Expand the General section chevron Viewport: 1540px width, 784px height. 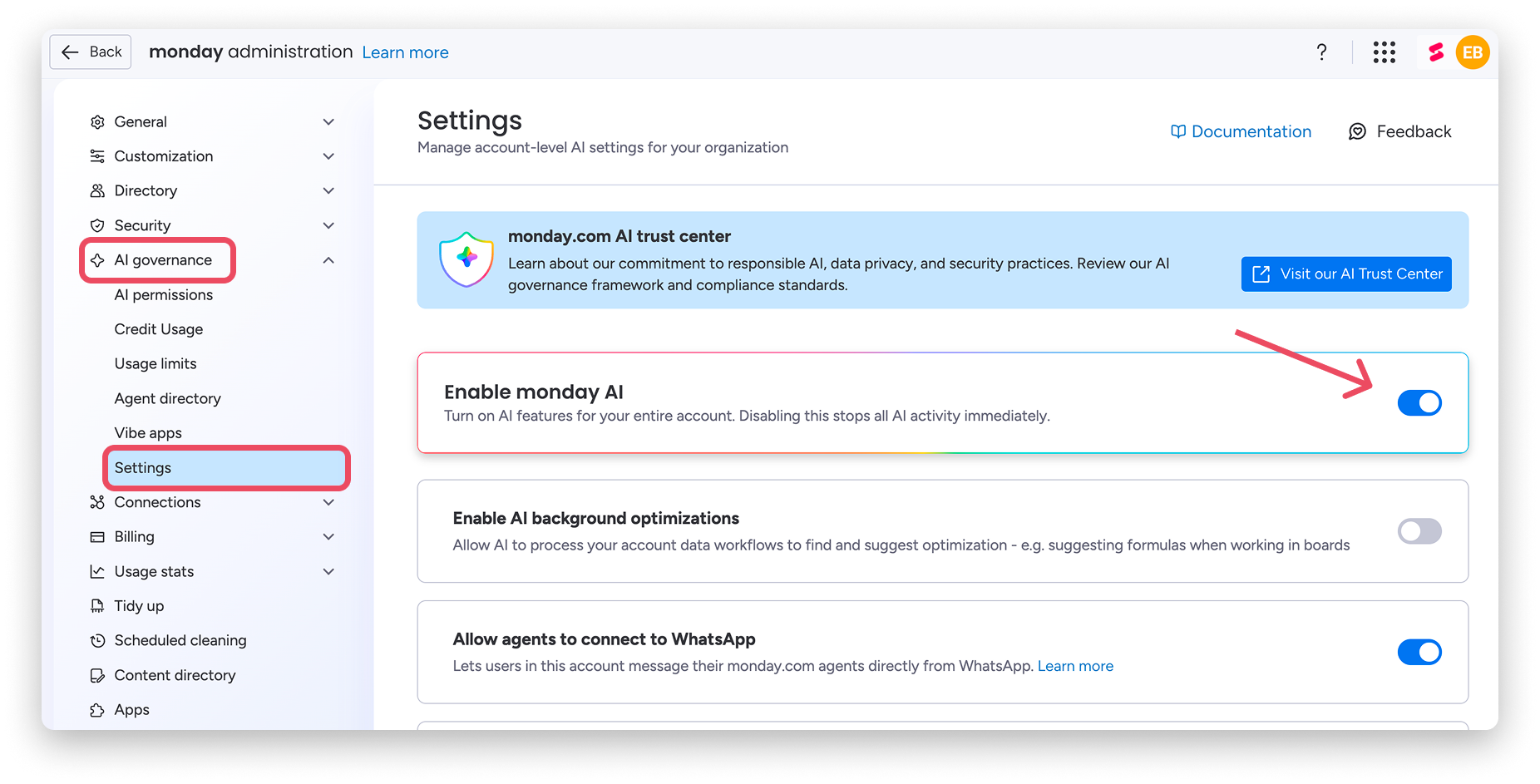(x=328, y=122)
